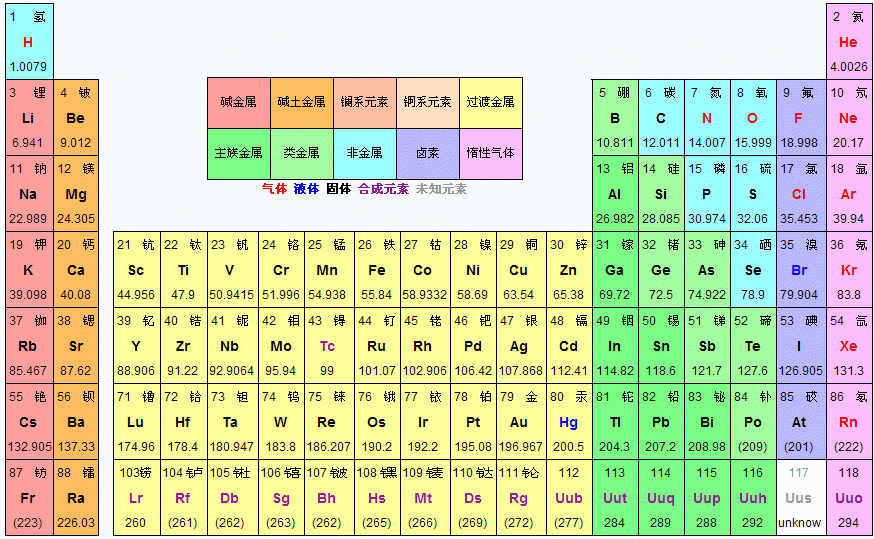Image resolution: width=874 pixels, height=539 pixels.
Task: Pick the 惰性气体 legend box
Action: click(x=491, y=154)
